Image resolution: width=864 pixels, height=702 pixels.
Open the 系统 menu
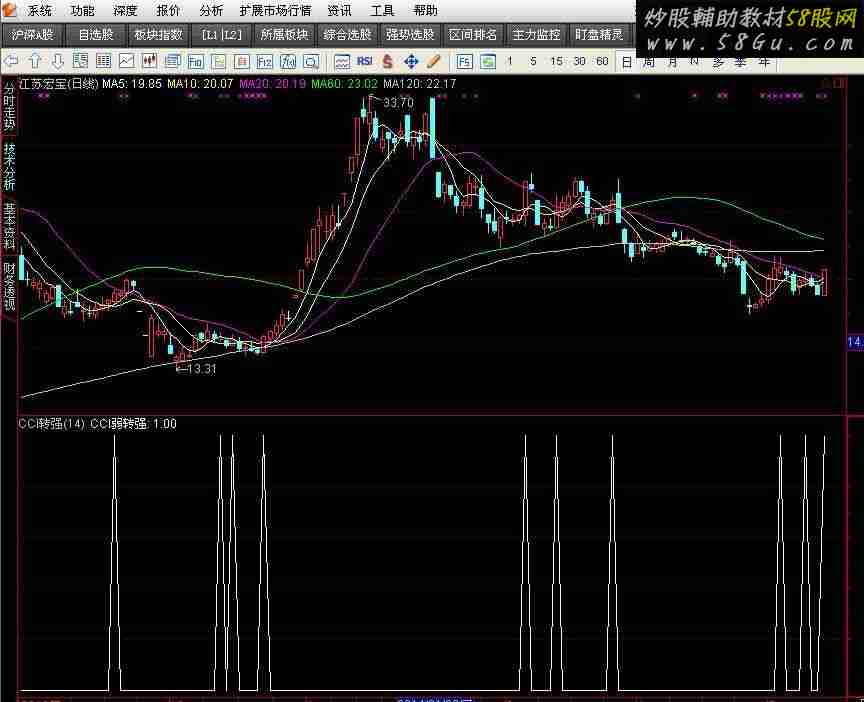40,10
